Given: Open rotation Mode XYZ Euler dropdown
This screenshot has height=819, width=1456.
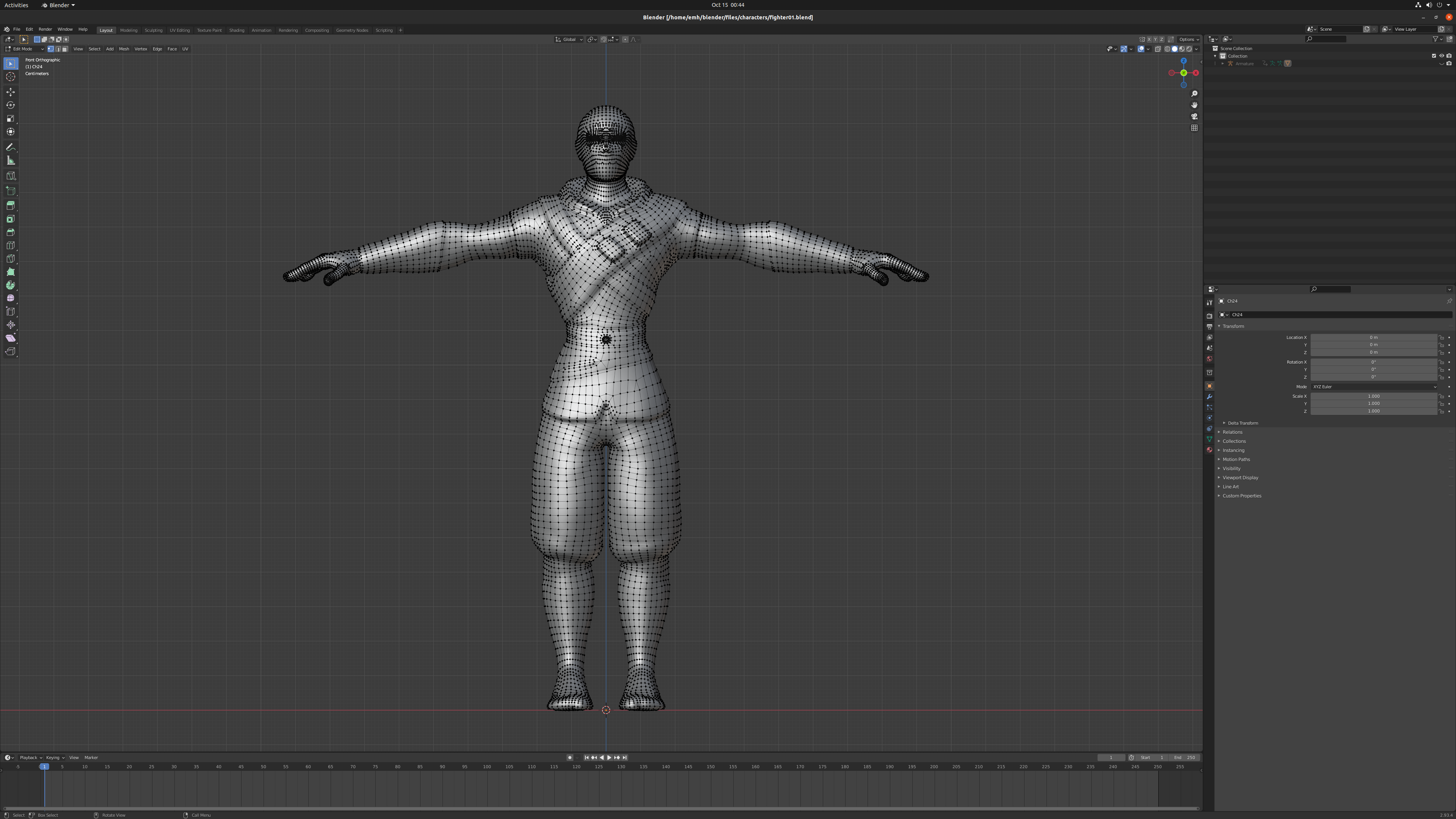Looking at the screenshot, I should (x=1374, y=387).
